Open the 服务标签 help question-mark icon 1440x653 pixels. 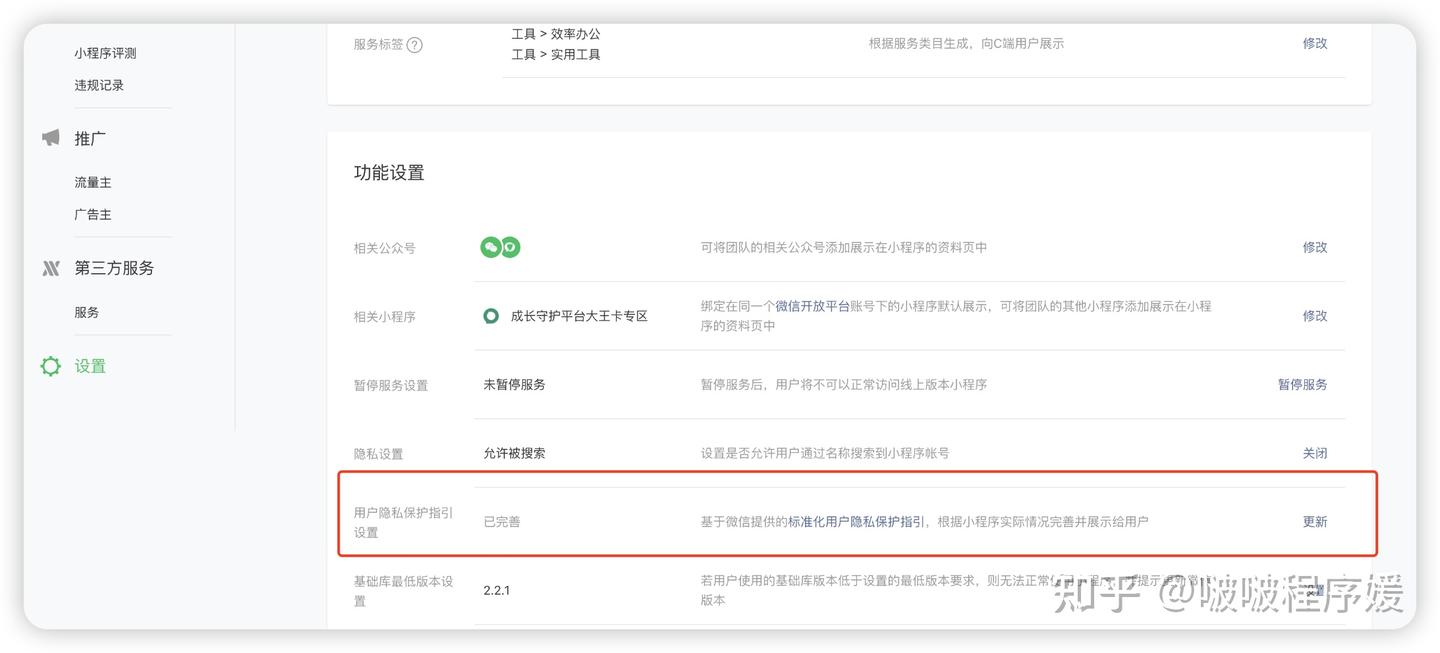tap(417, 44)
